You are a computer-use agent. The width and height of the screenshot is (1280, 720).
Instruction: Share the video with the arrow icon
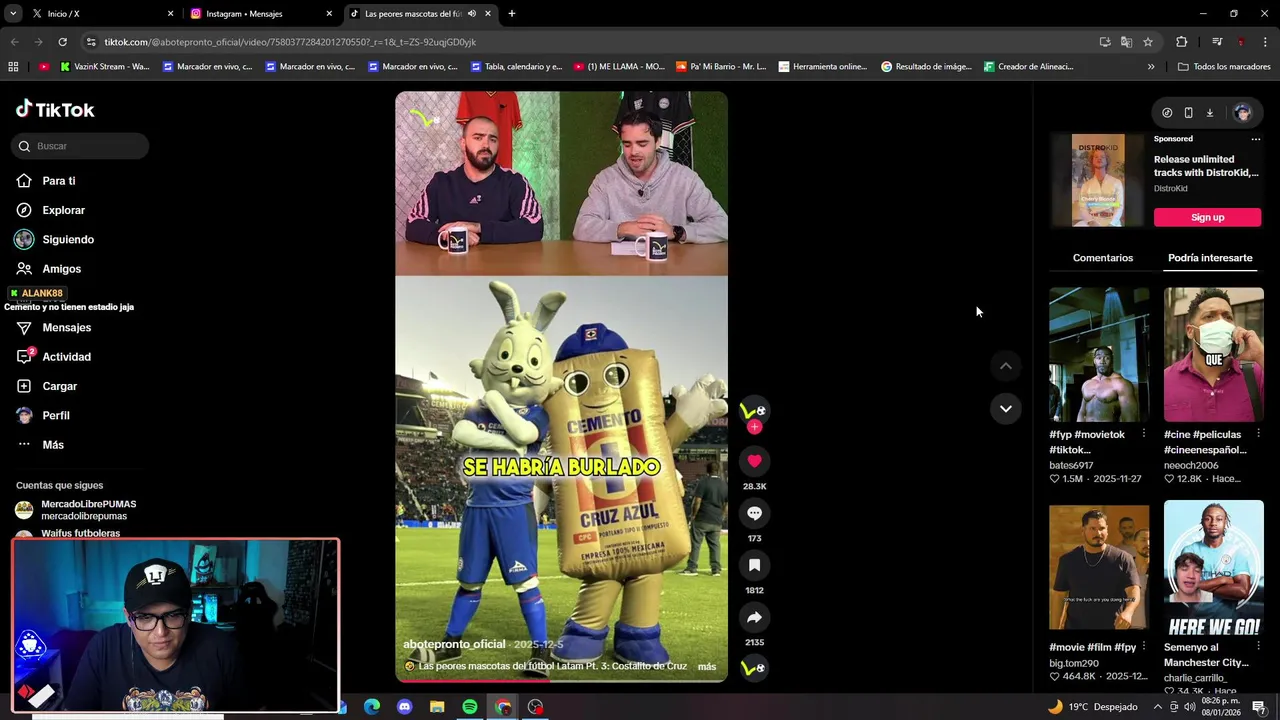[x=754, y=617]
